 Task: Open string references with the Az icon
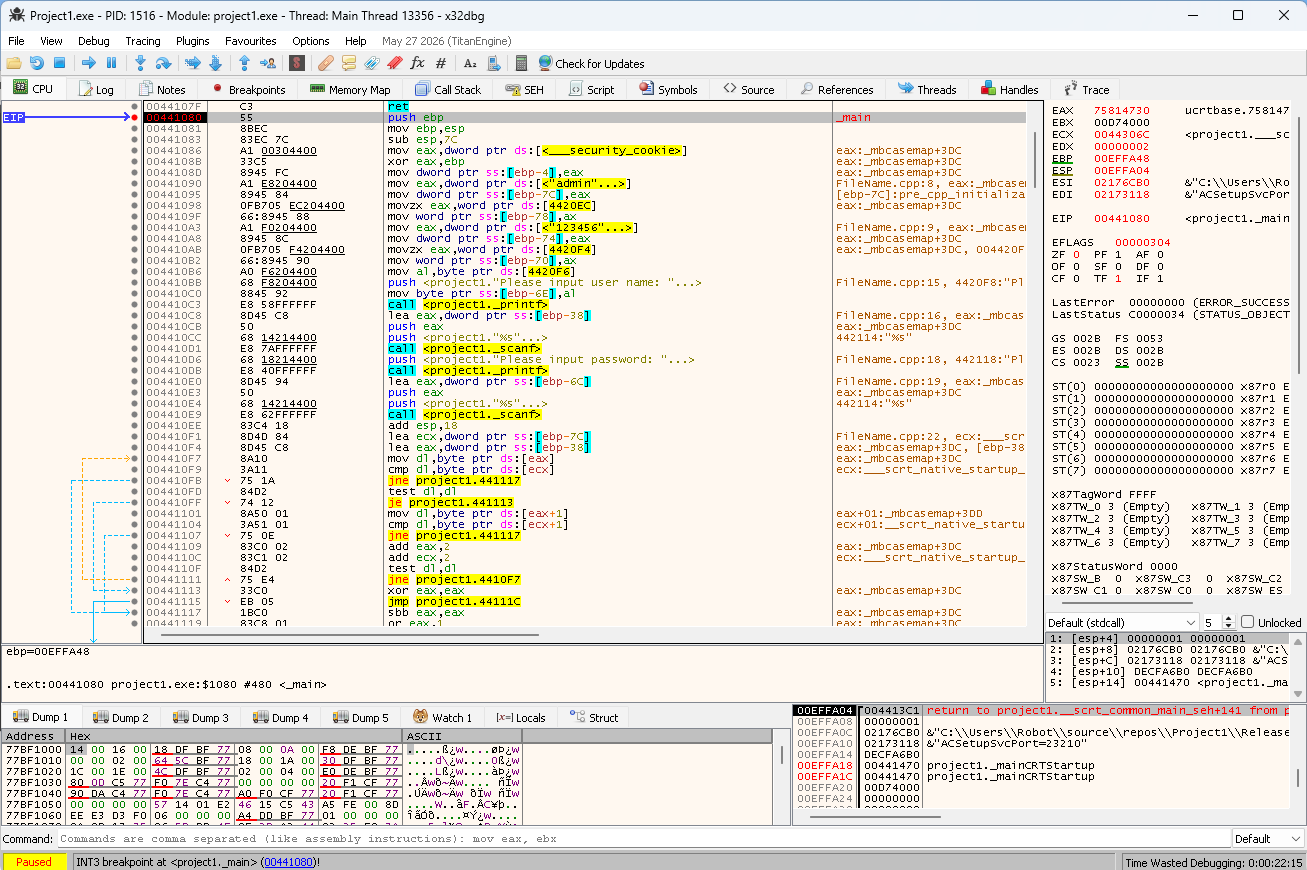[x=470, y=63]
